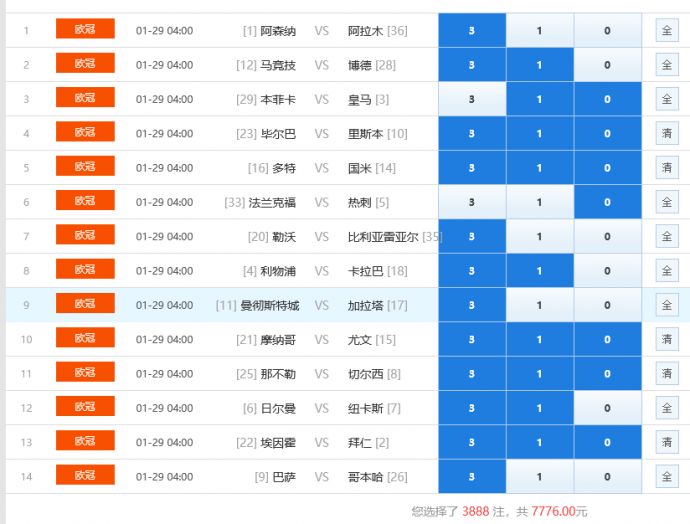Click the 切尔西 away team name
The width and height of the screenshot is (690, 524).
tap(365, 374)
